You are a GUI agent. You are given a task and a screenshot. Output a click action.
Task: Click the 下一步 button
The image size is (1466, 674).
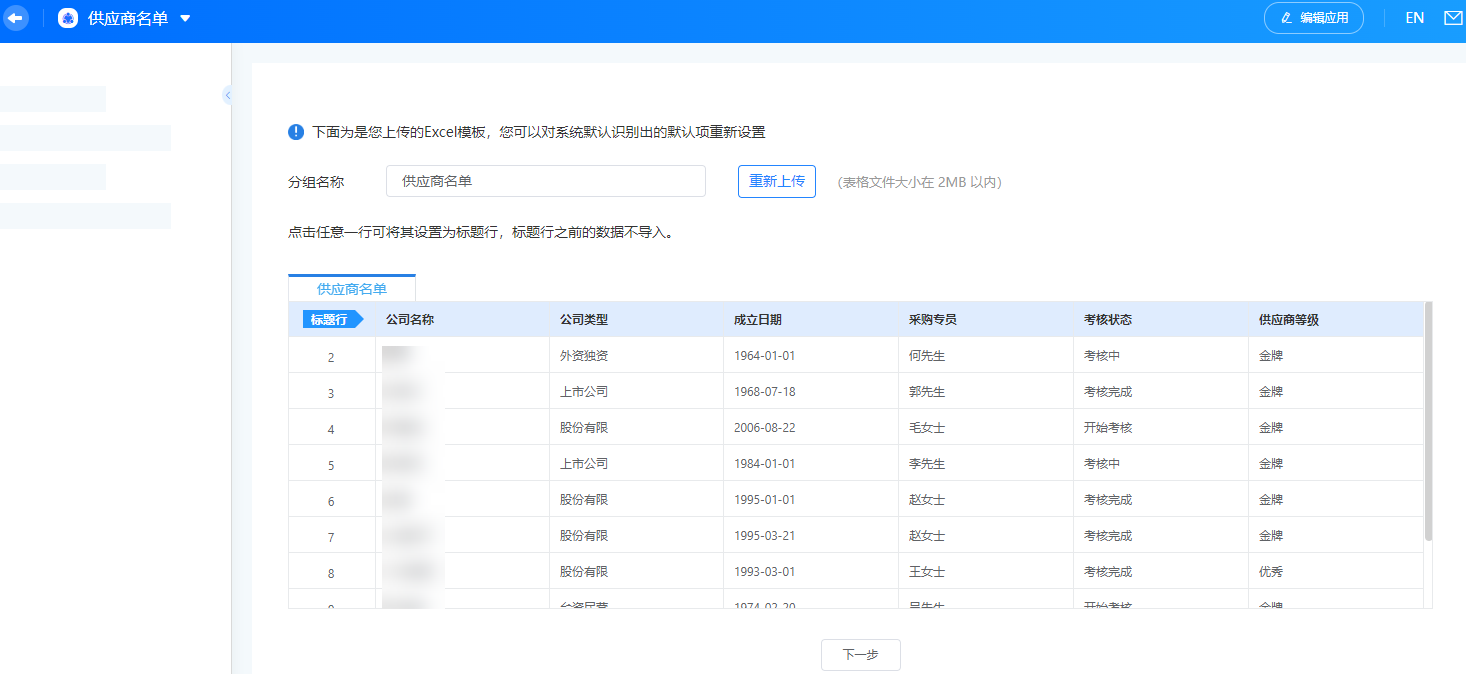pos(860,655)
